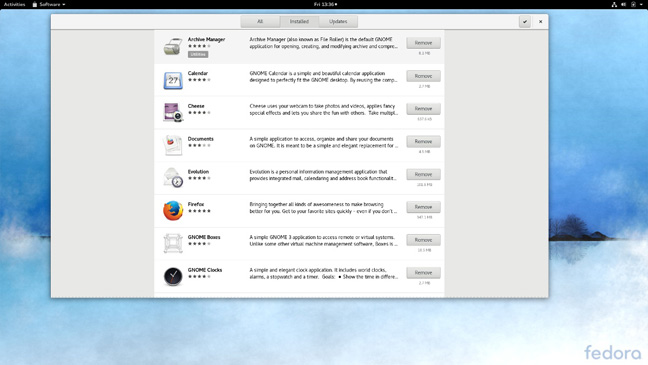Click the GNOME Clocks app icon
This screenshot has height=365, width=648.
173,276
